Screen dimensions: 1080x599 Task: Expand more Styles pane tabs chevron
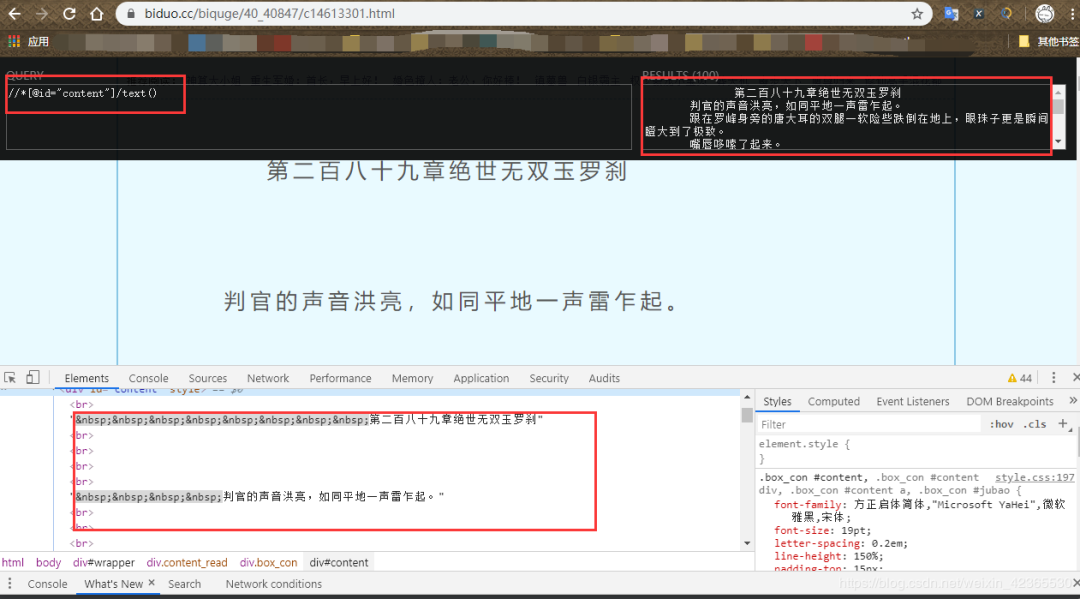point(1072,401)
